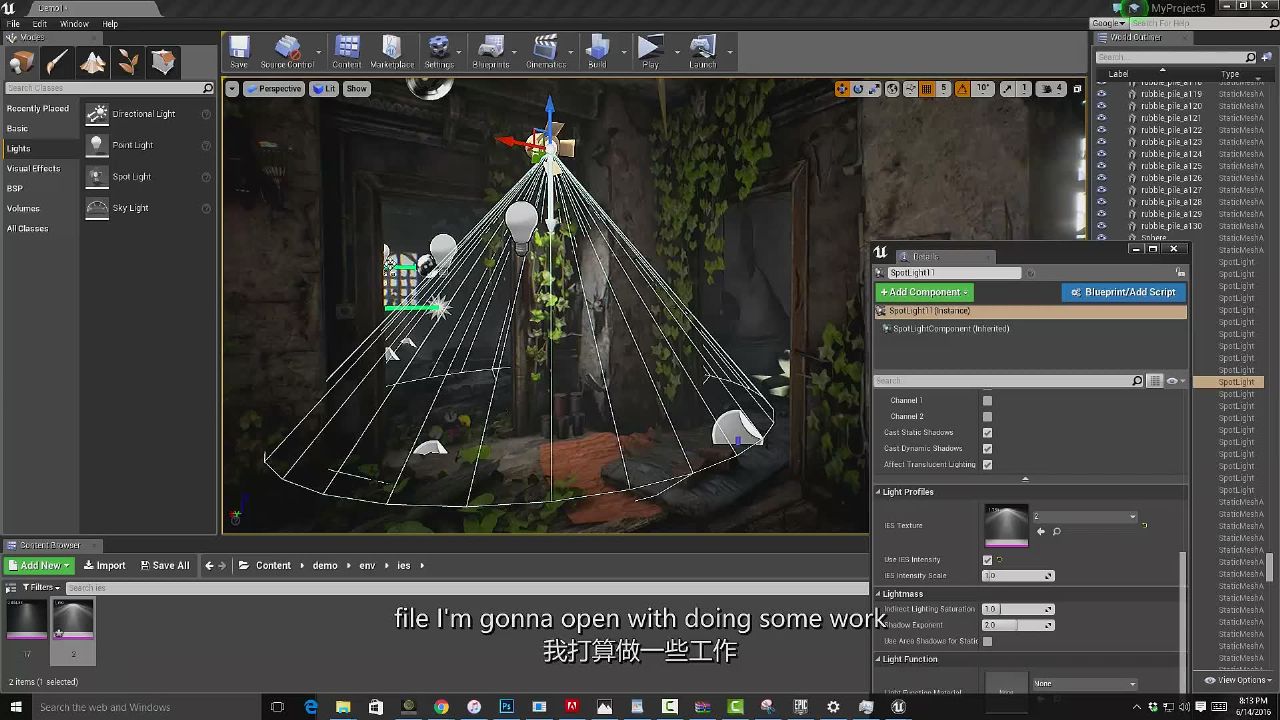Select the Foliage mode icon
Viewport: 1280px width, 720px height.
click(128, 63)
